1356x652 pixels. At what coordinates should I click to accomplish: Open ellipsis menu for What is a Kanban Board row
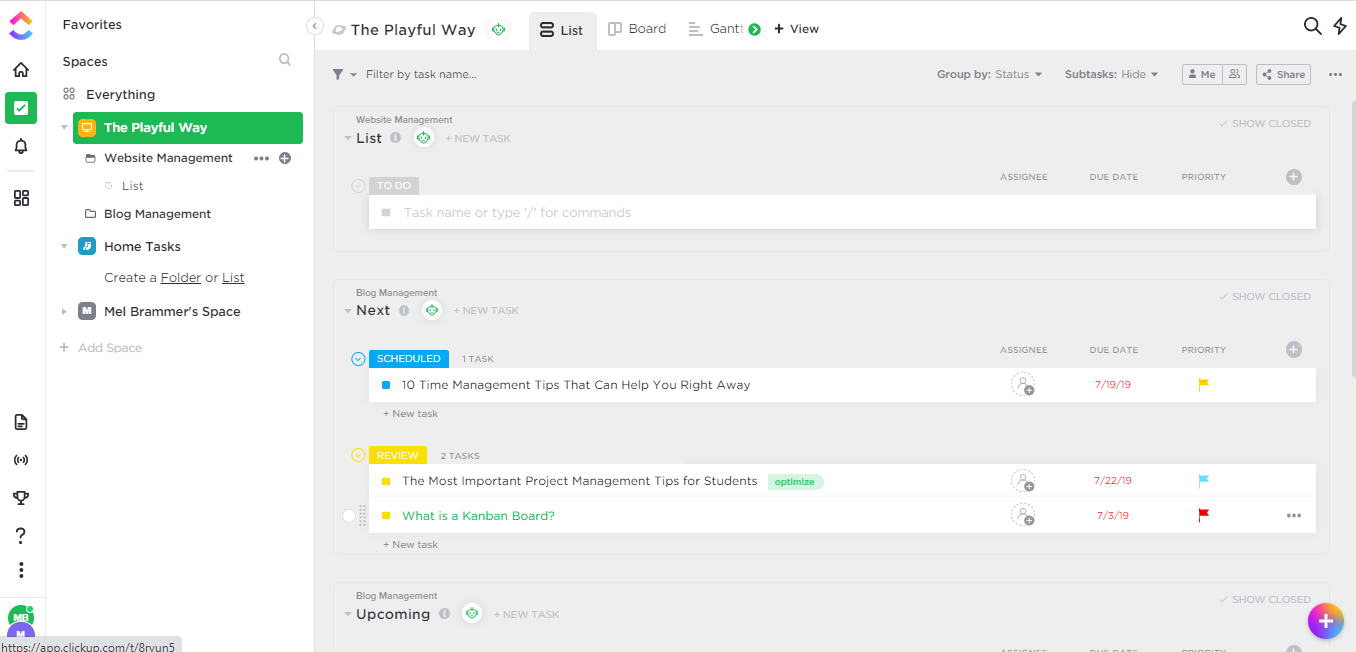pyautogui.click(x=1294, y=516)
